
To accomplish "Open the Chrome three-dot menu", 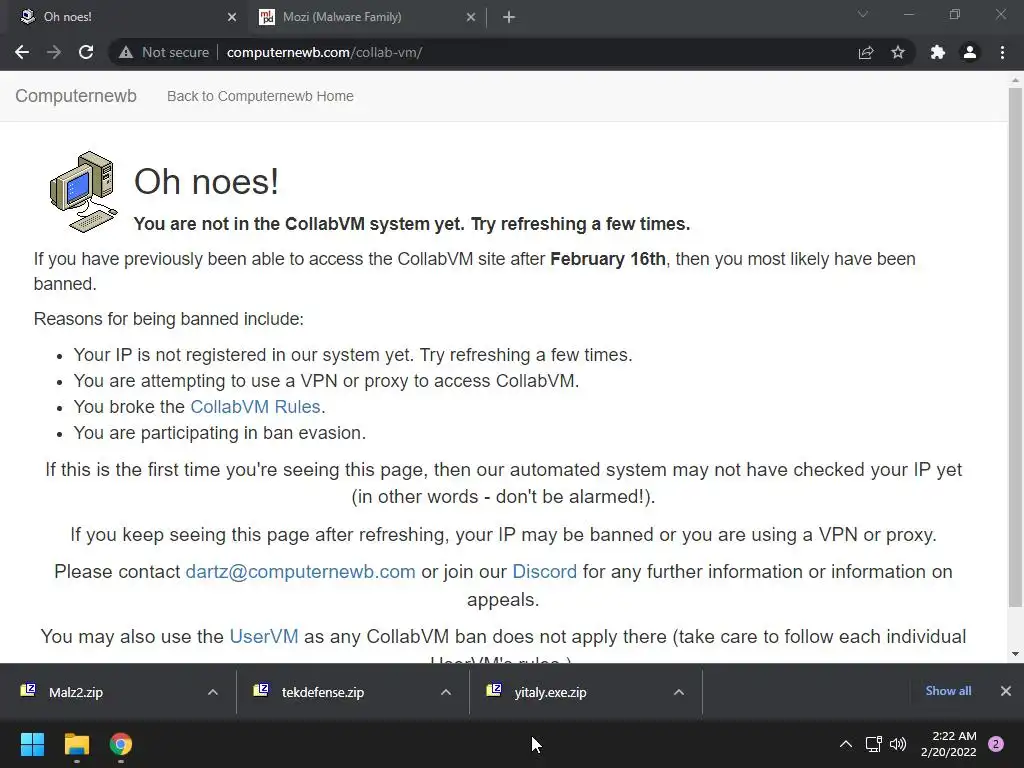I will 1002,52.
